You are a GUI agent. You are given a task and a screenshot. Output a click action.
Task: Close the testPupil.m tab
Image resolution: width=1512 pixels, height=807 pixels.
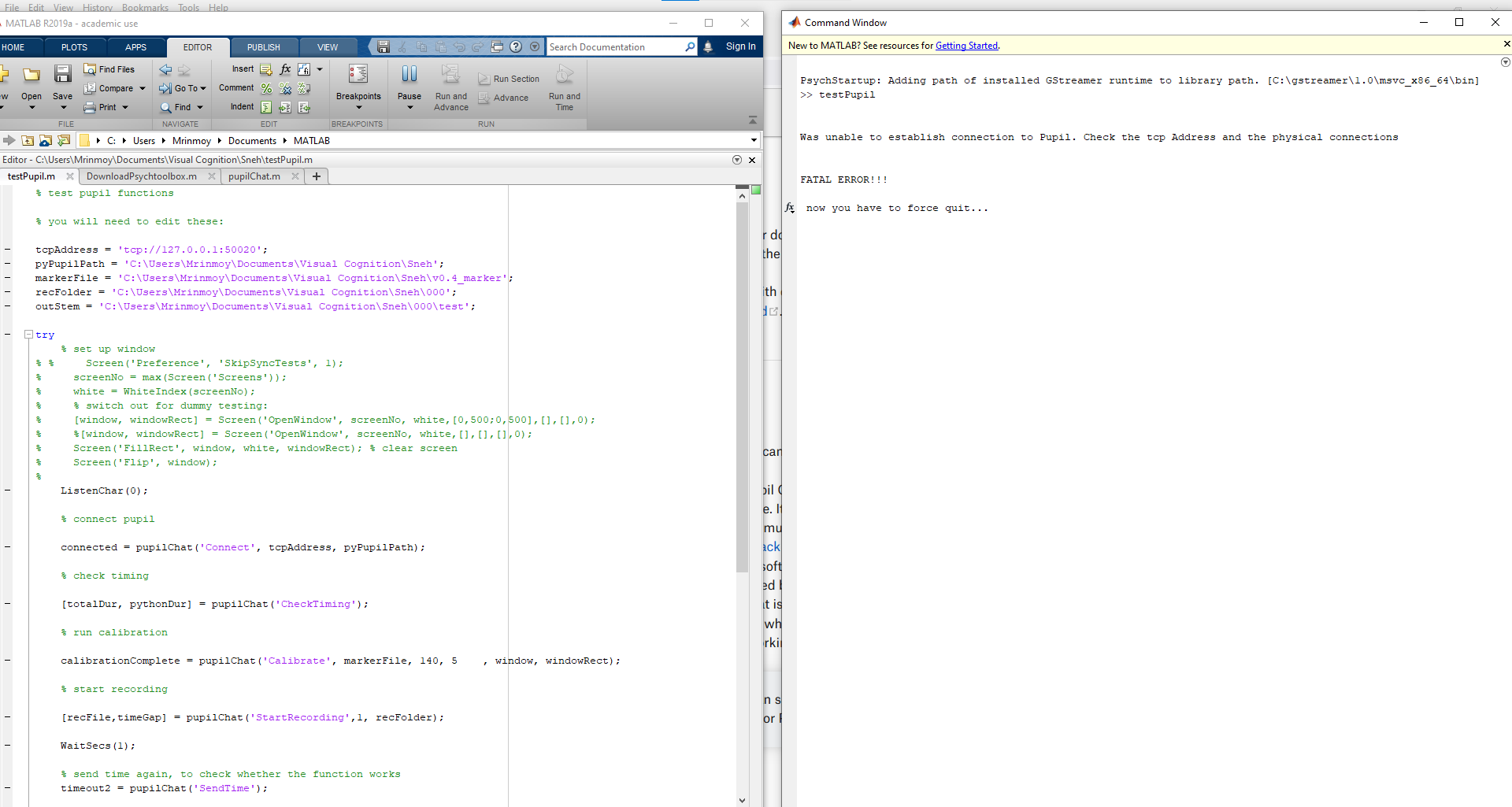(x=70, y=176)
